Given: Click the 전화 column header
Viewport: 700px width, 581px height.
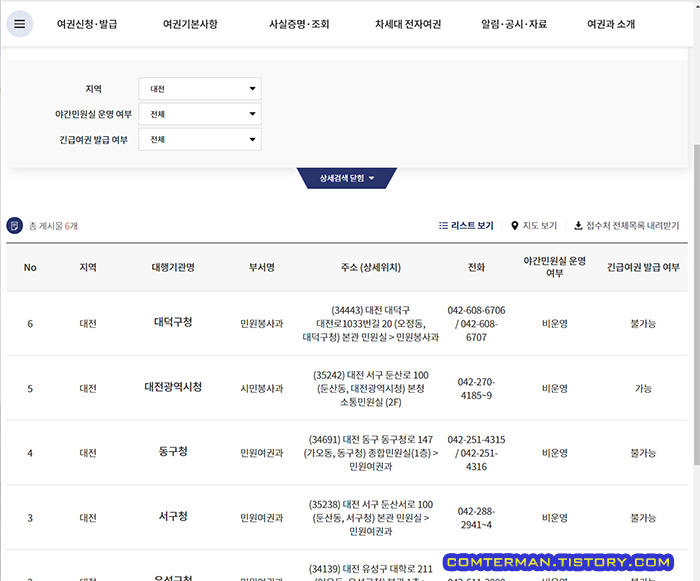Looking at the screenshot, I should 476,267.
